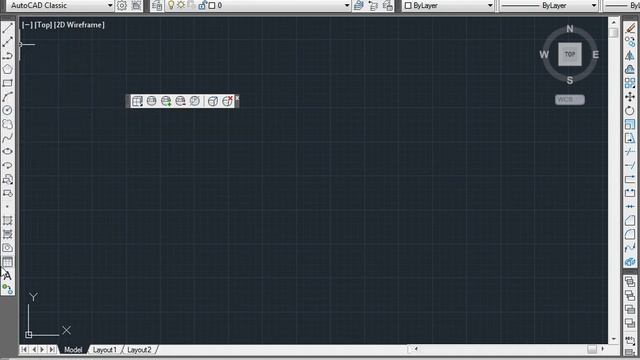The image size is (640, 360).
Task: Click Make Object's Layer Current icon
Action: 359,6
